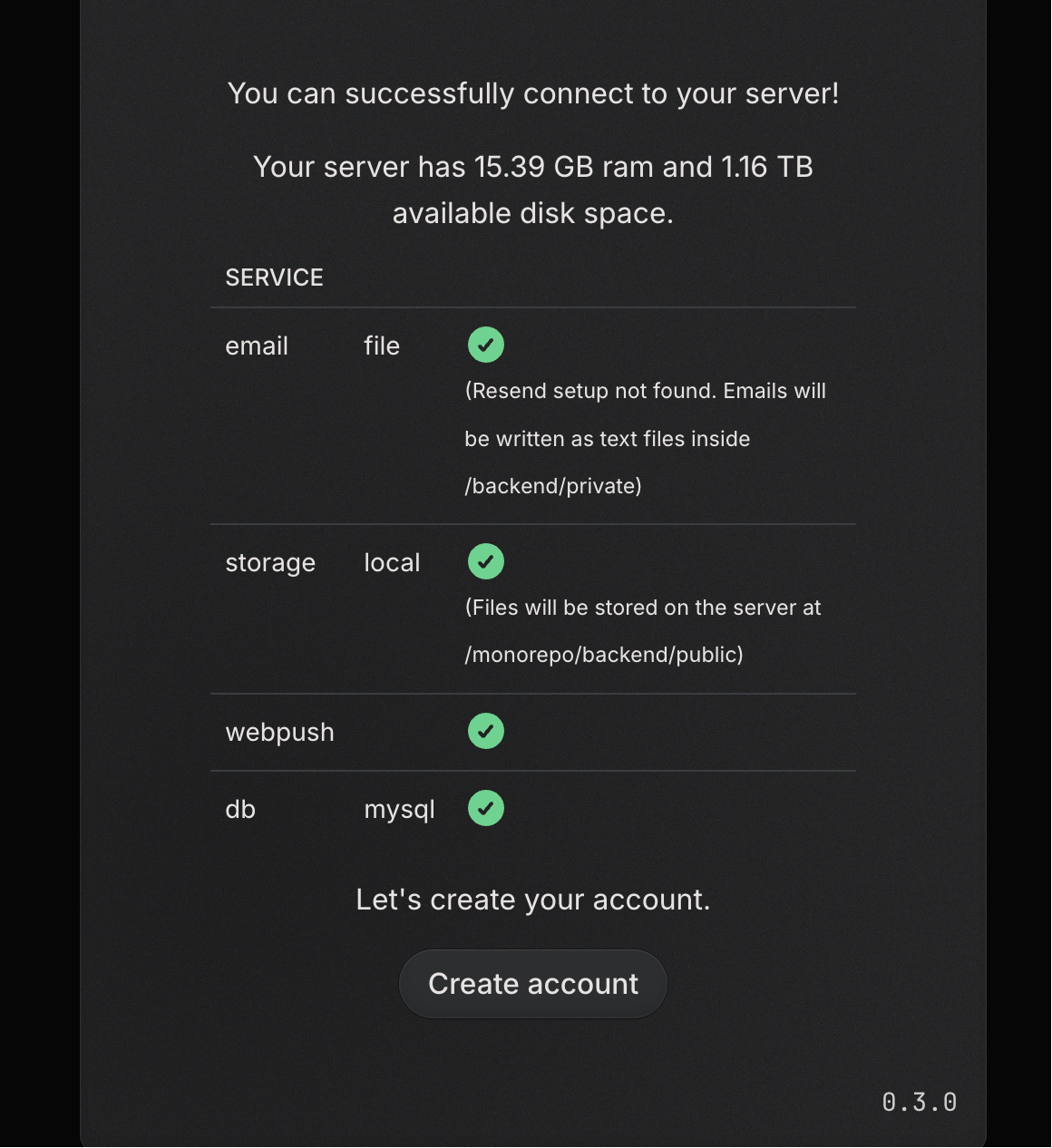Click the local provider text
Image resolution: width=1052 pixels, height=1148 pixels.
[392, 562]
